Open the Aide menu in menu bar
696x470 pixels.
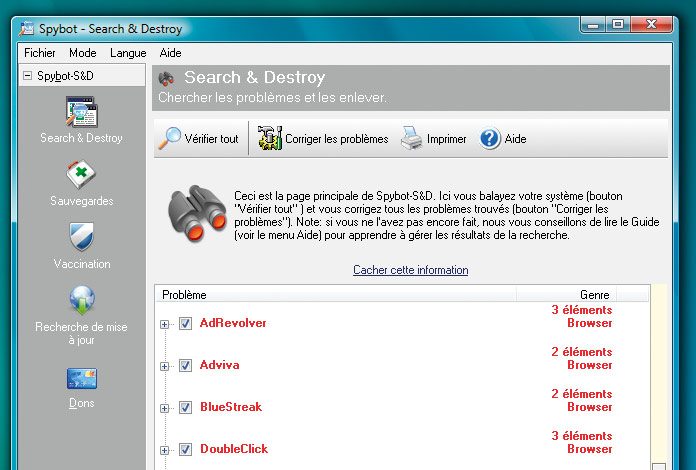[x=170, y=53]
